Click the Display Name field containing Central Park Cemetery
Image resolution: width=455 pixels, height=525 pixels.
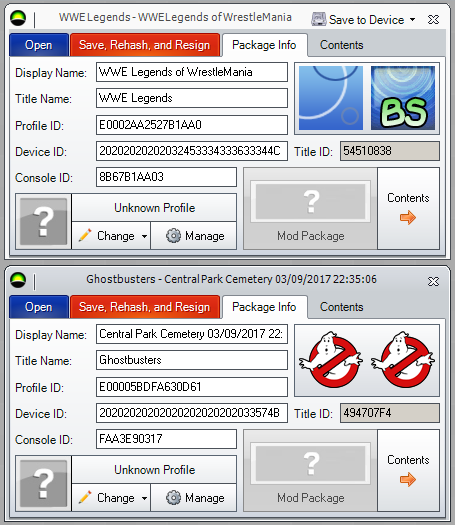pos(192,334)
